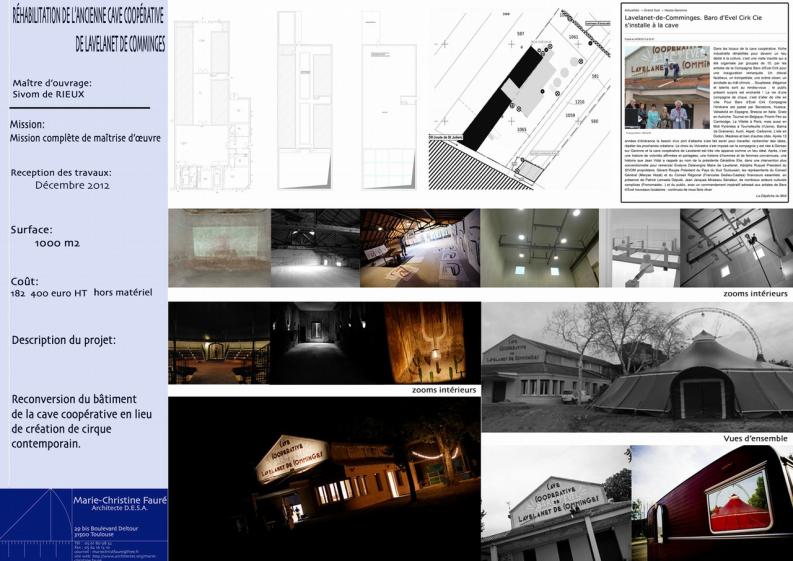Open the night exterior photo of the illuminated cooperative
The width and height of the screenshot is (793, 561).
click(324, 479)
